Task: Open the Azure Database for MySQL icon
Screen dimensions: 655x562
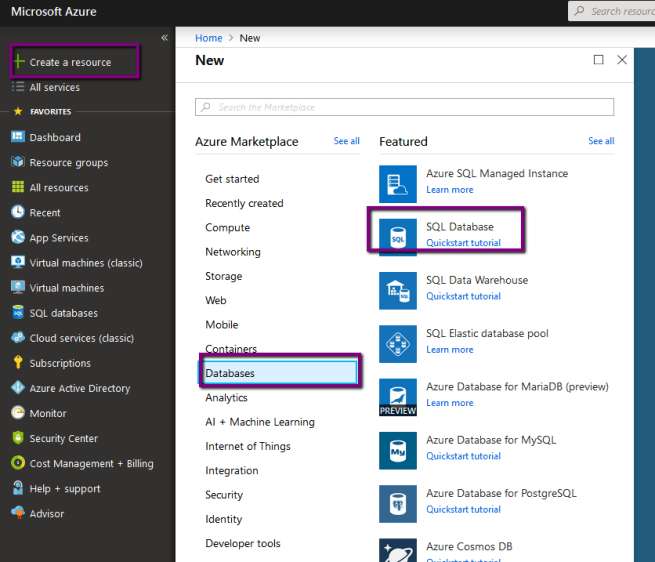Action: point(398,450)
